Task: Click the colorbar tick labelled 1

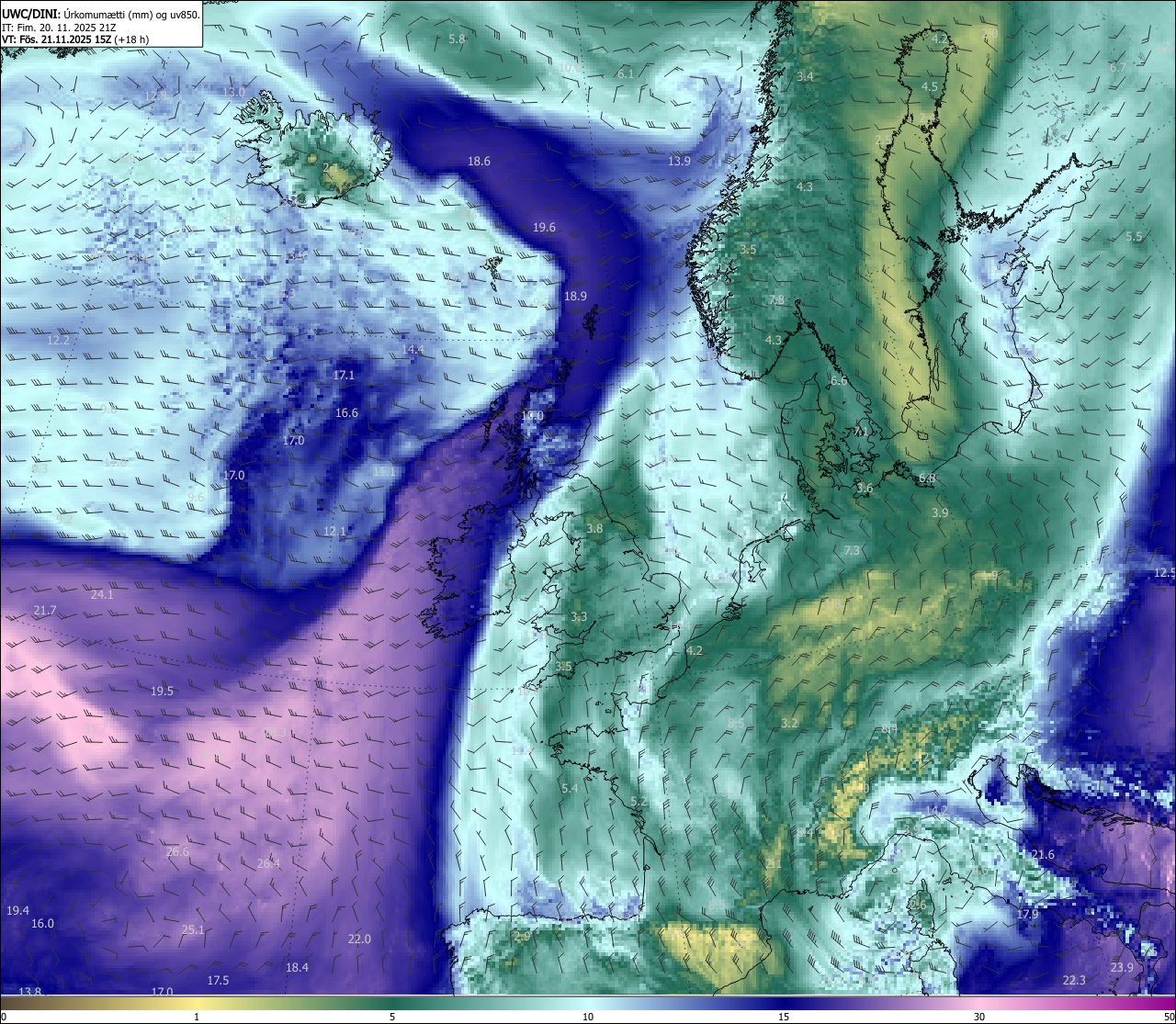Action: [x=196, y=1017]
